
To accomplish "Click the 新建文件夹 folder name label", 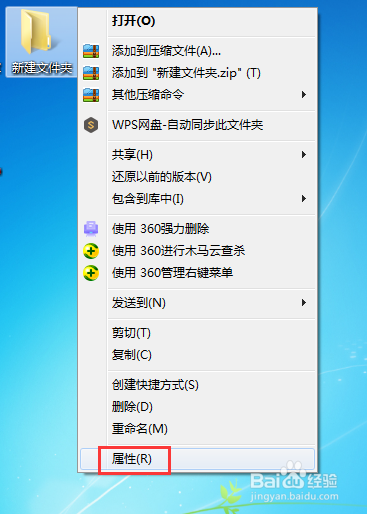I will tap(42, 68).
